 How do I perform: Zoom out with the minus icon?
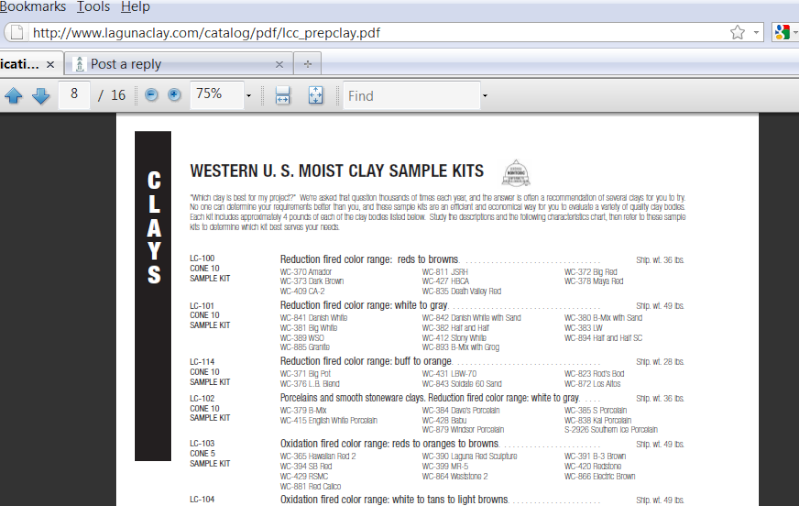tap(151, 95)
